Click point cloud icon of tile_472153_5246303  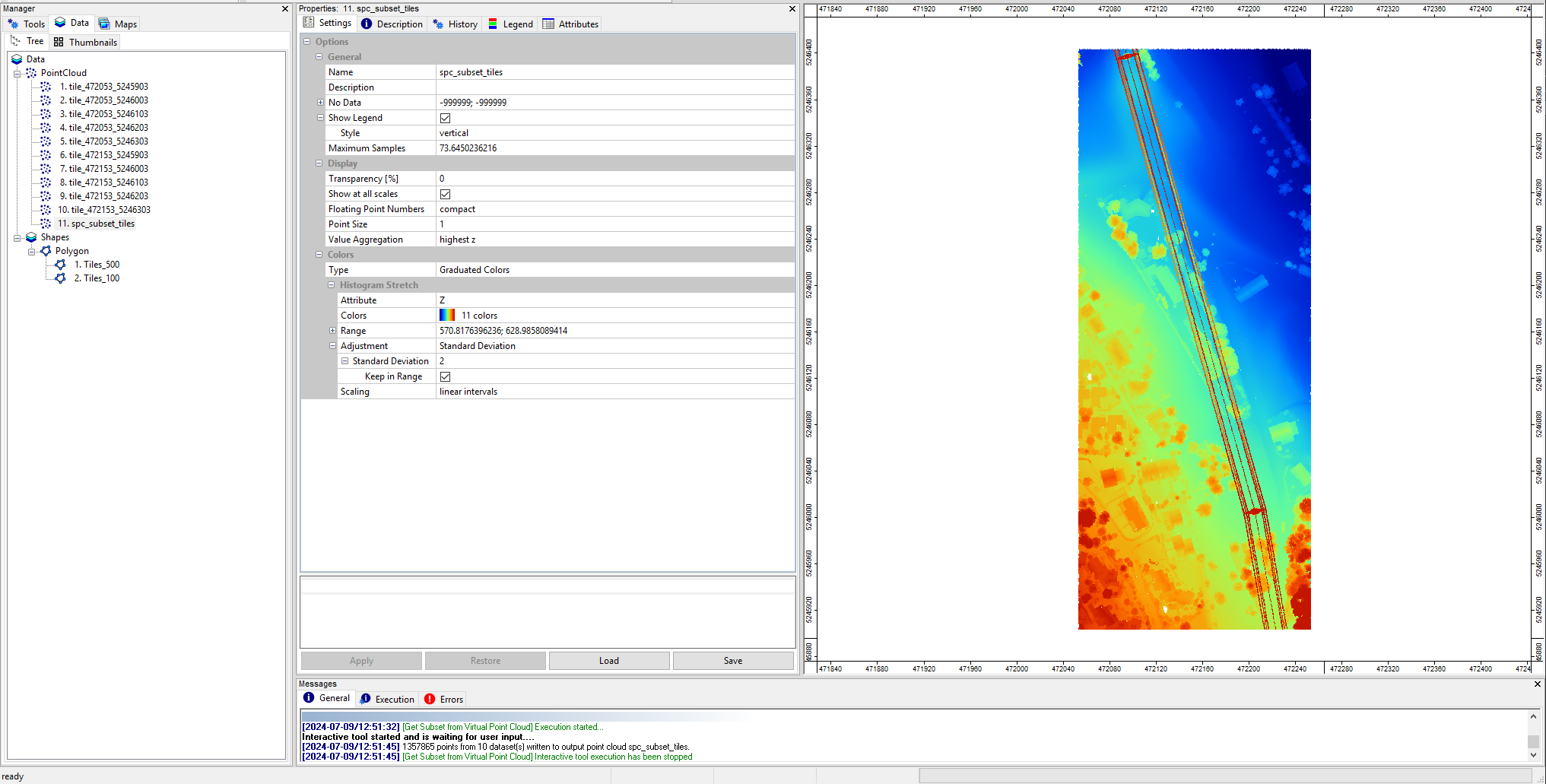pos(46,210)
